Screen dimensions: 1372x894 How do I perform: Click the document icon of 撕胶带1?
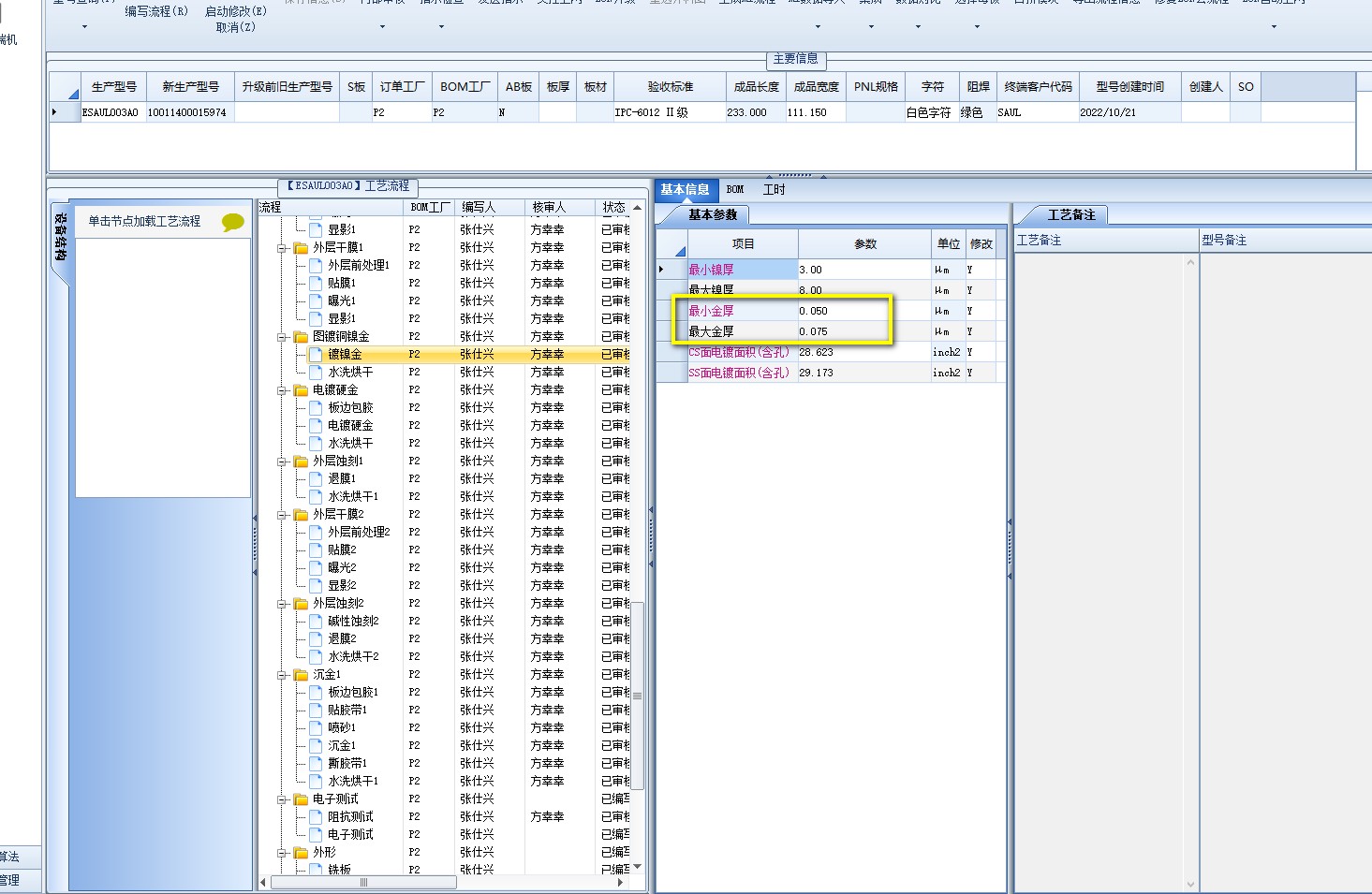[316, 764]
